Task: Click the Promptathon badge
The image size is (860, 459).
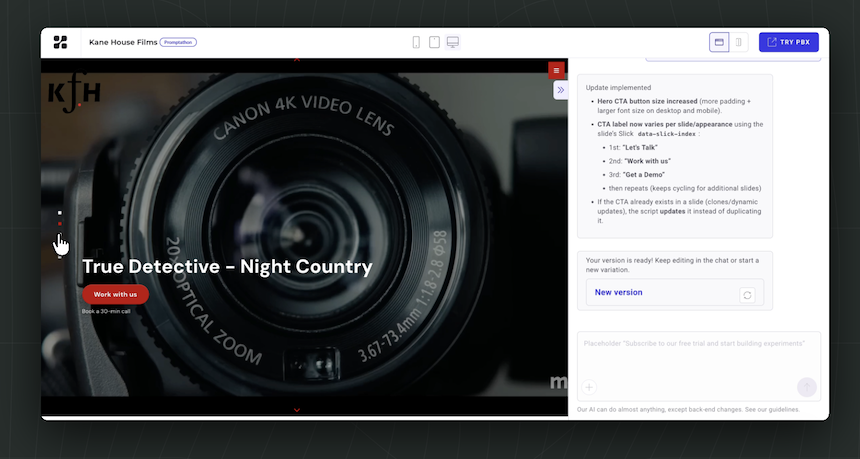Action: [x=178, y=42]
